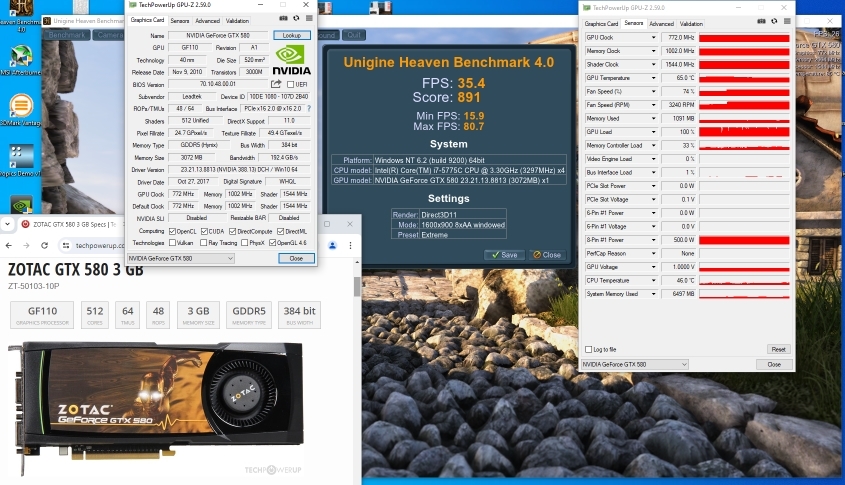This screenshot has width=845, height=485.
Task: Open the NVIDIA desktop shortcut icon
Action: [20, 205]
